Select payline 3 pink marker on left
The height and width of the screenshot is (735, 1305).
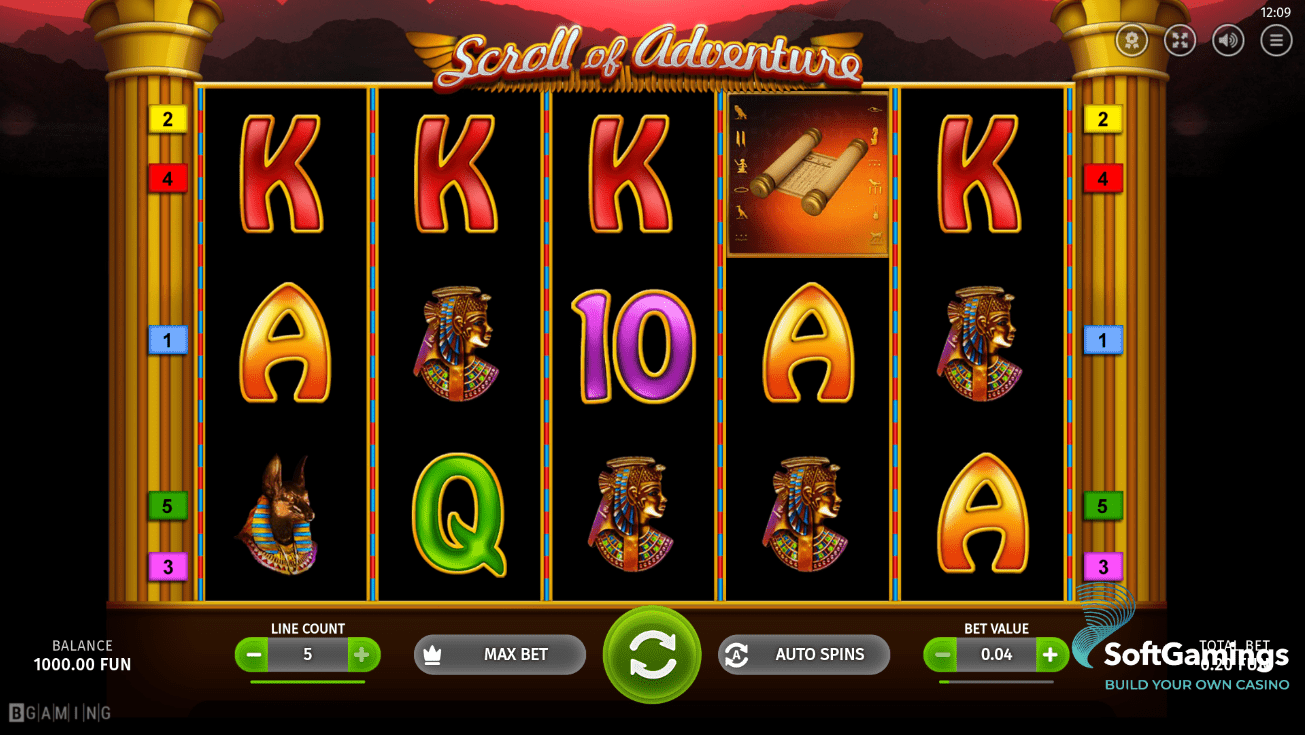pos(168,567)
